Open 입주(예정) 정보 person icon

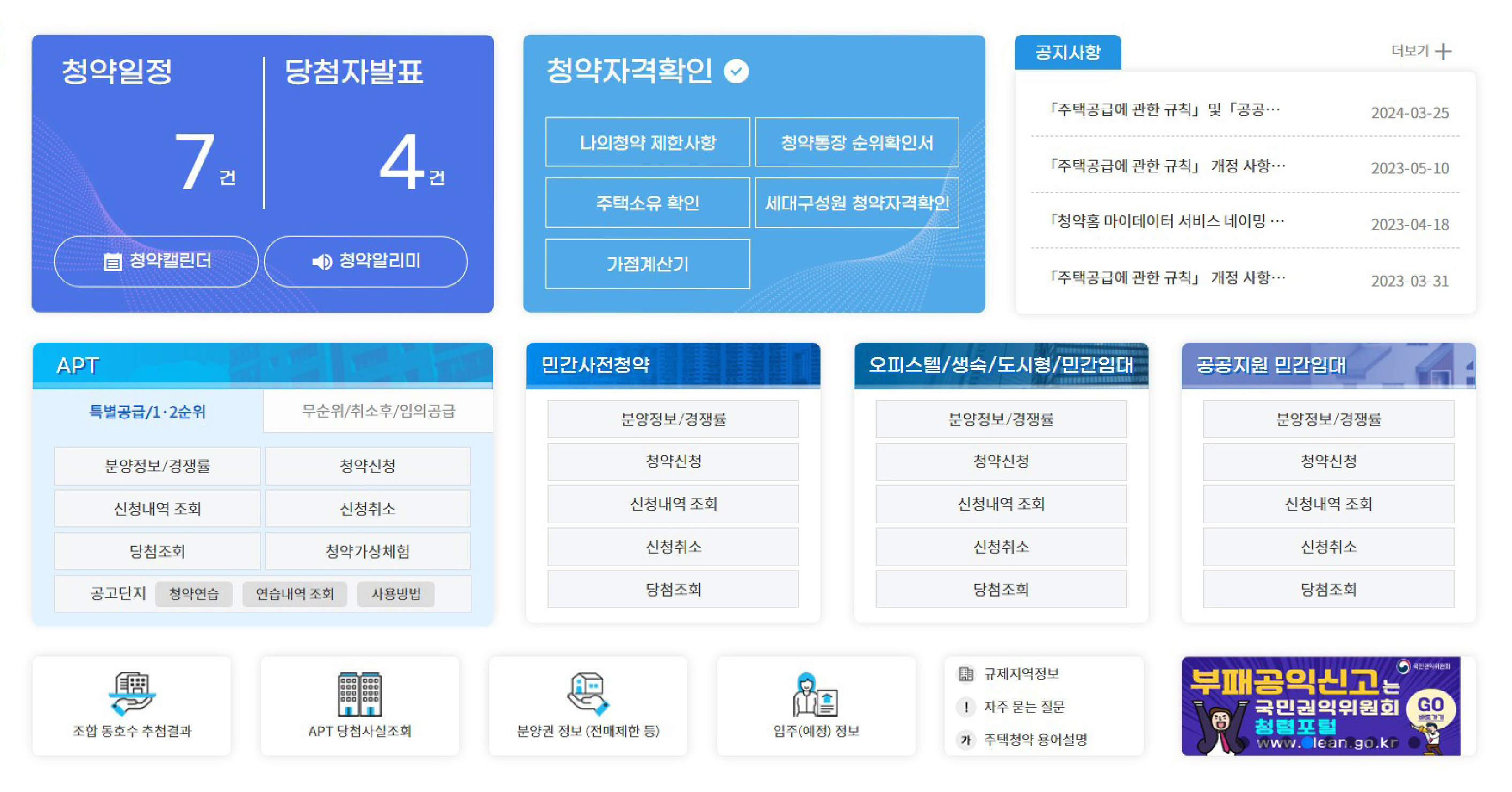pyautogui.click(x=815, y=695)
